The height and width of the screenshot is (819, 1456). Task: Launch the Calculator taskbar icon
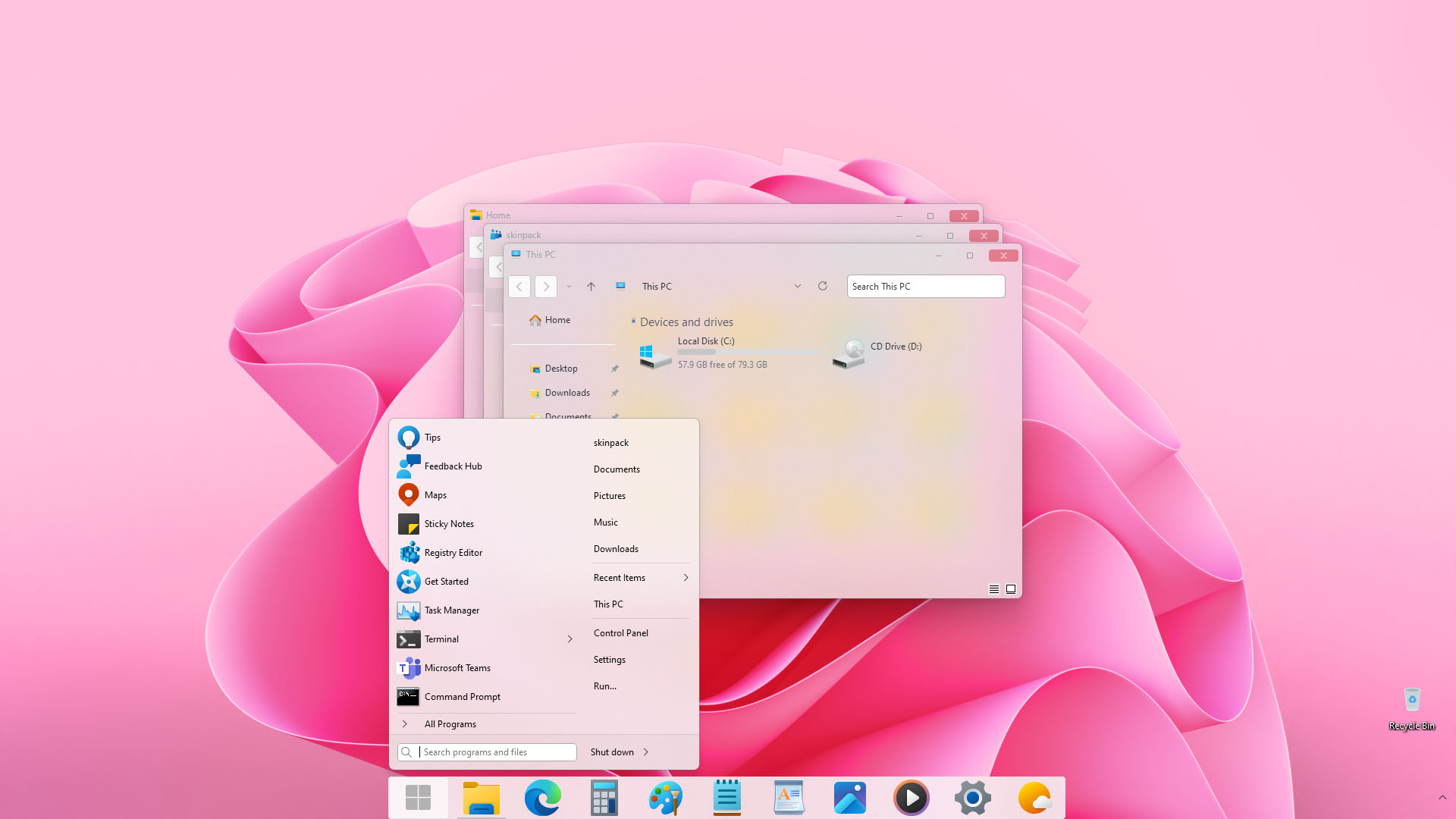click(x=604, y=798)
